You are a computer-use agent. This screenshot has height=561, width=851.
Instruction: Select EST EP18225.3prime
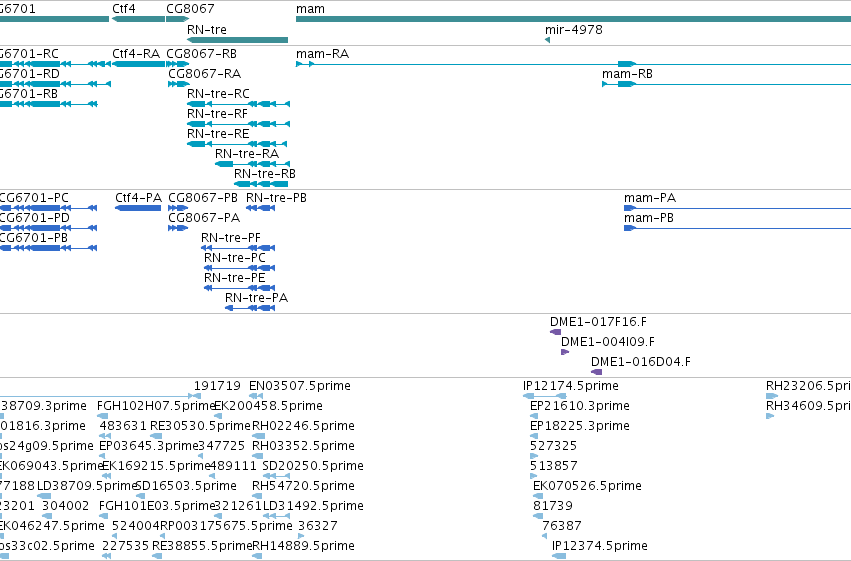[x=580, y=426]
